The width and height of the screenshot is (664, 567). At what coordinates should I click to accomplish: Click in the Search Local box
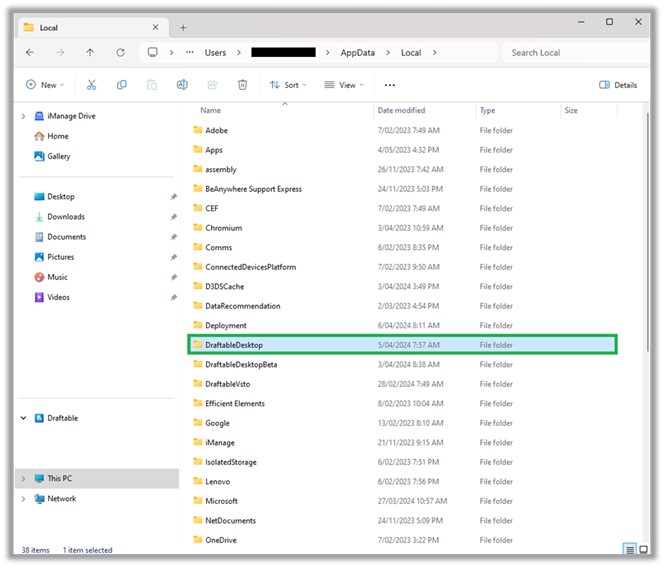(576, 53)
